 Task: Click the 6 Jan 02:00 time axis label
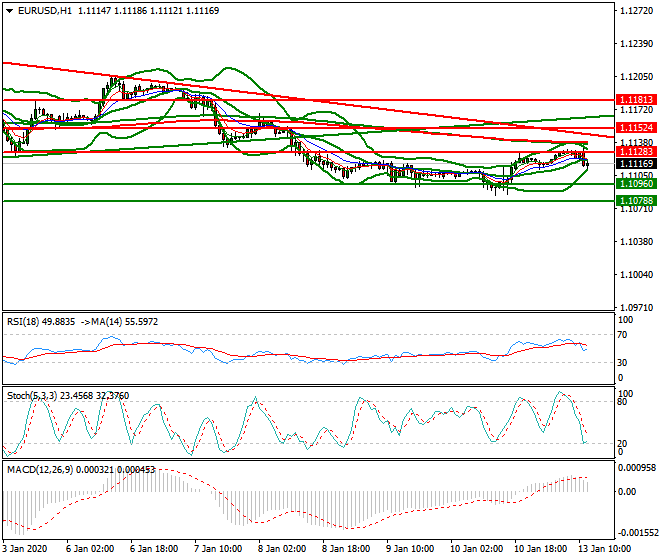pyautogui.click(x=90, y=549)
